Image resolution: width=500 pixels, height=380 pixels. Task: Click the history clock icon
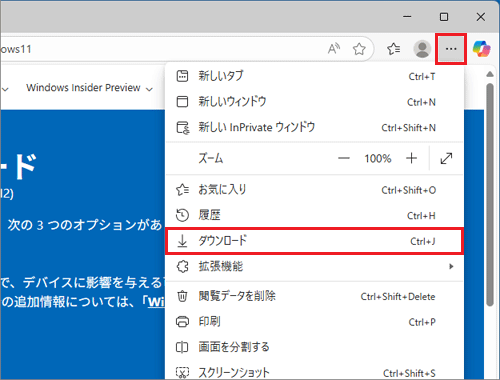[x=182, y=215]
